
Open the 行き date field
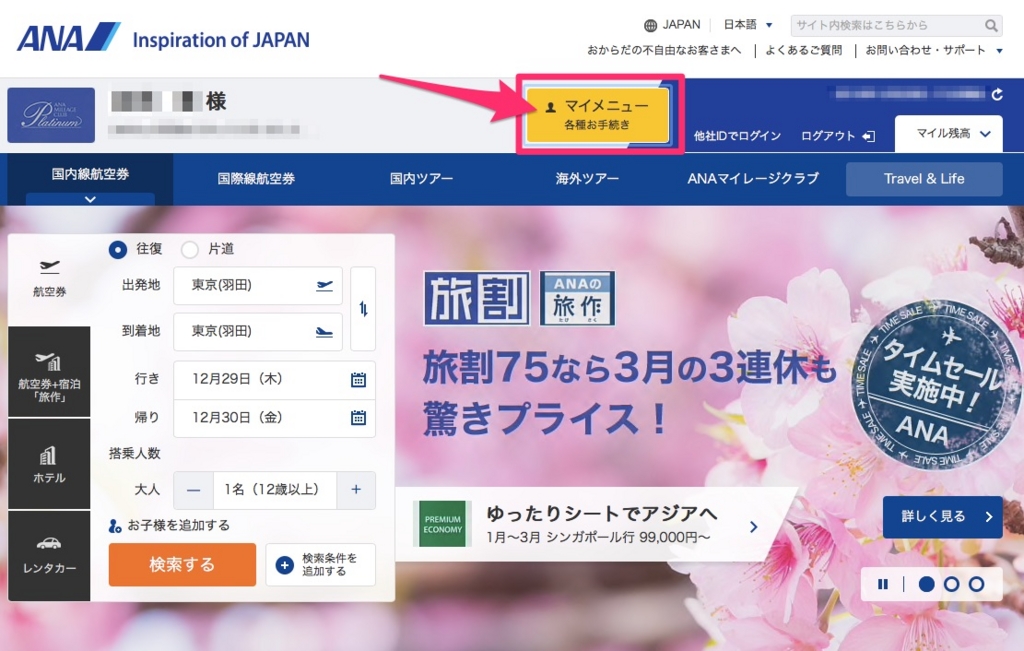tap(274, 379)
